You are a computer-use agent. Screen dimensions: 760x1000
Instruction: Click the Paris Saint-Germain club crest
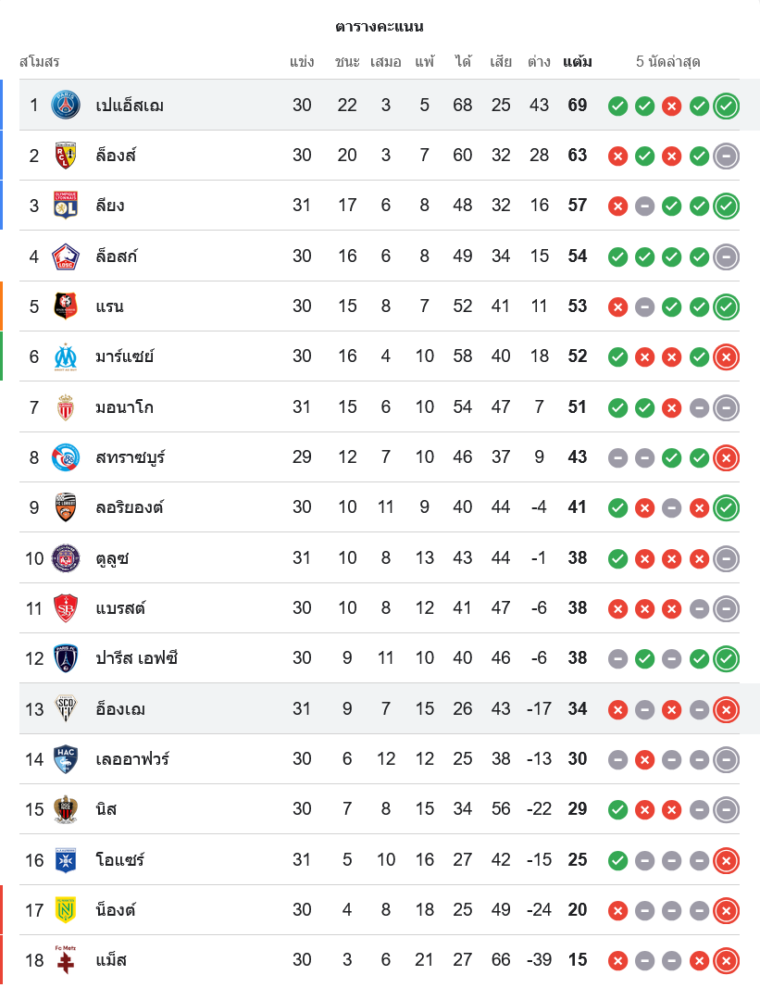point(66,105)
